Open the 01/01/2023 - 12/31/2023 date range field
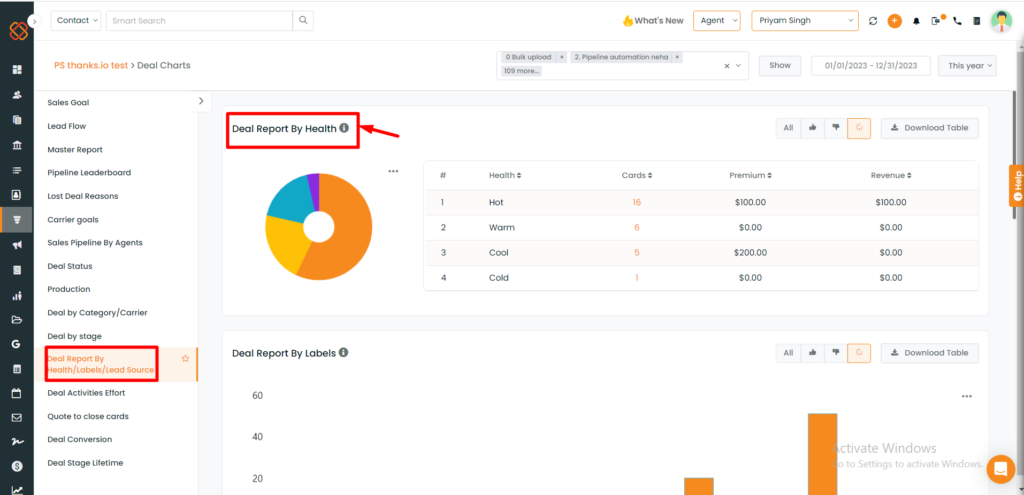Screen dimensions: 1024x495 pyautogui.click(x=871, y=65)
